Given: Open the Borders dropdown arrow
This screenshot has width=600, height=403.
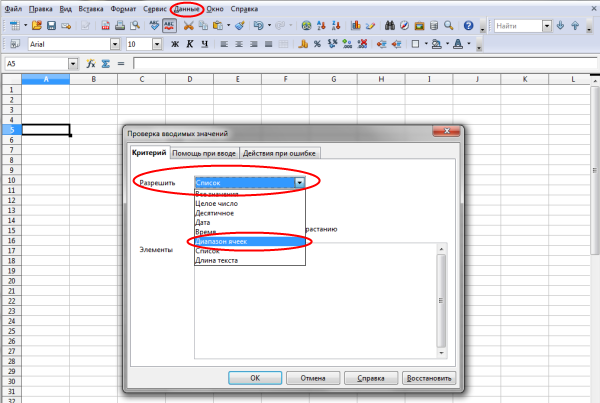Looking at the screenshot, I should point(426,44).
